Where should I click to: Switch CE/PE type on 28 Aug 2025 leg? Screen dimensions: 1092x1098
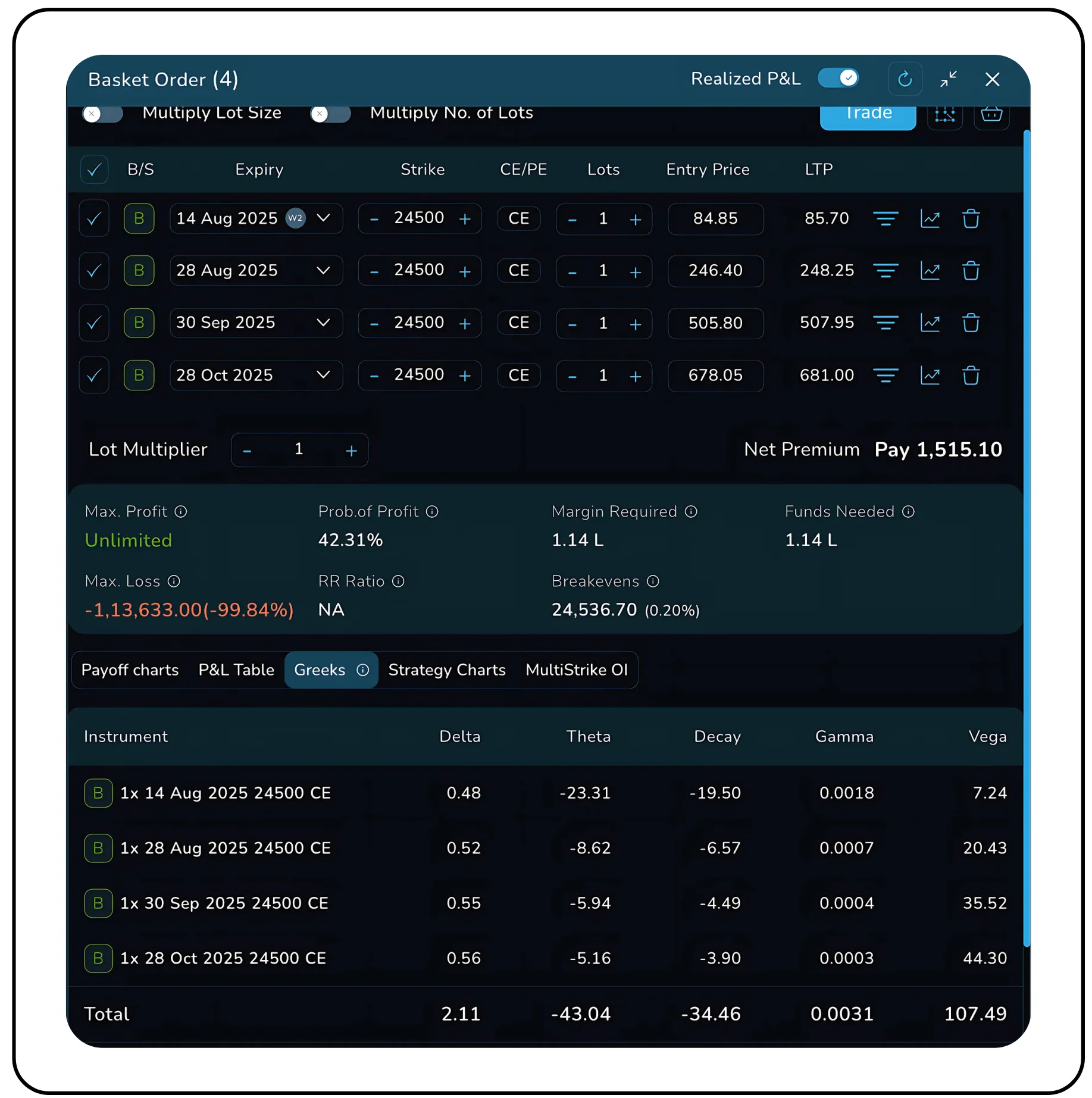tap(519, 271)
